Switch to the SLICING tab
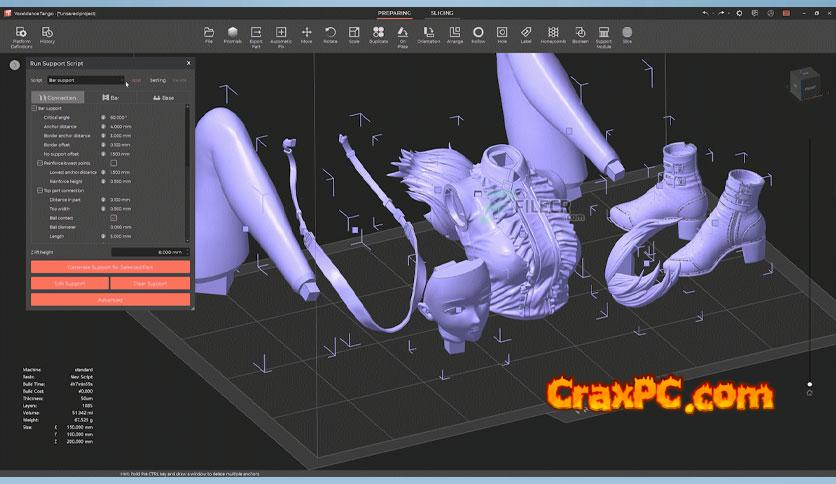 [x=442, y=13]
